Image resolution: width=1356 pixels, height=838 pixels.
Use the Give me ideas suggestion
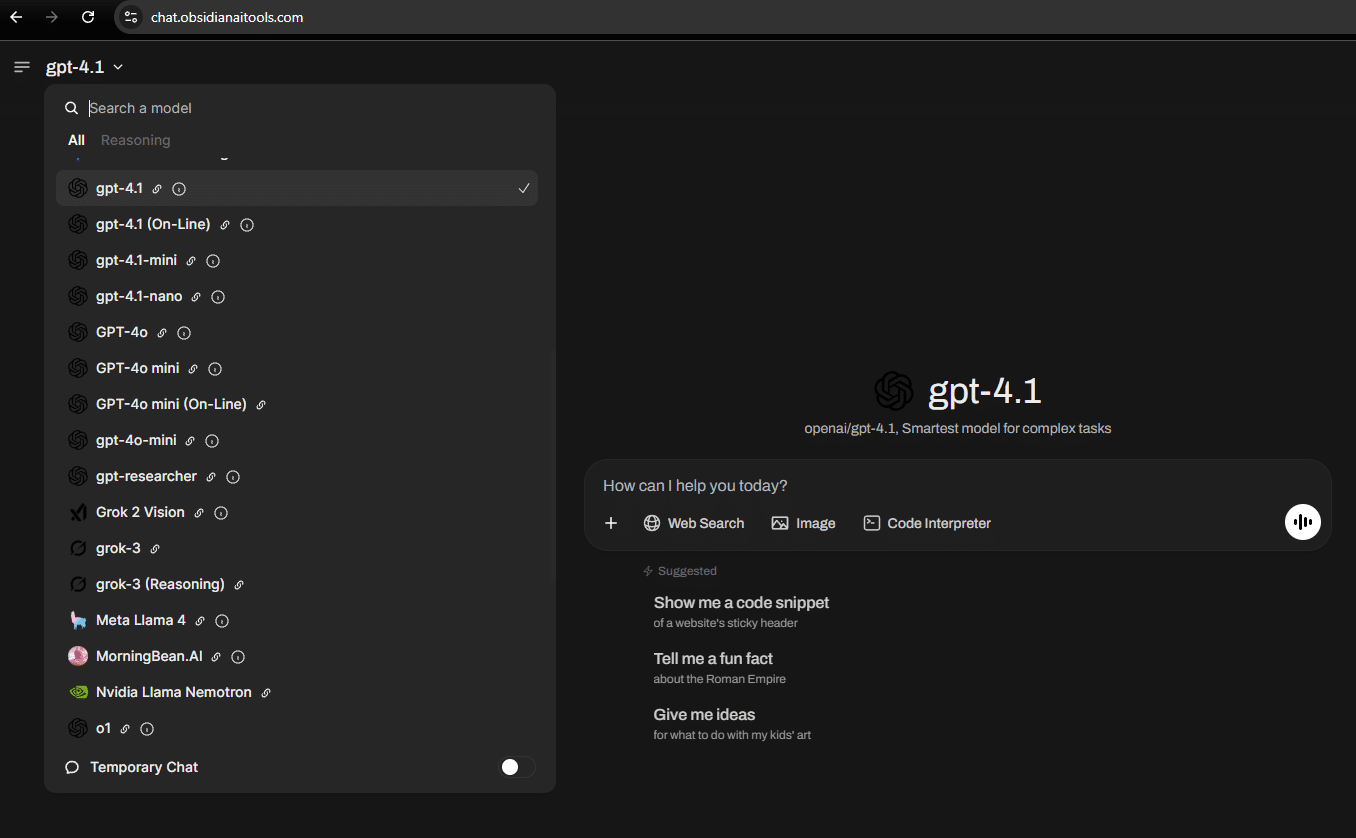click(732, 723)
